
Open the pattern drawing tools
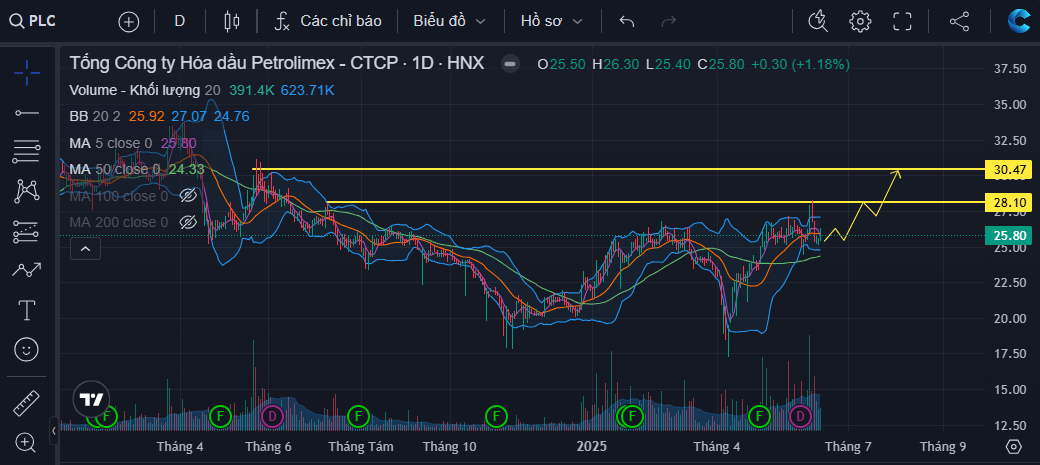[27, 192]
